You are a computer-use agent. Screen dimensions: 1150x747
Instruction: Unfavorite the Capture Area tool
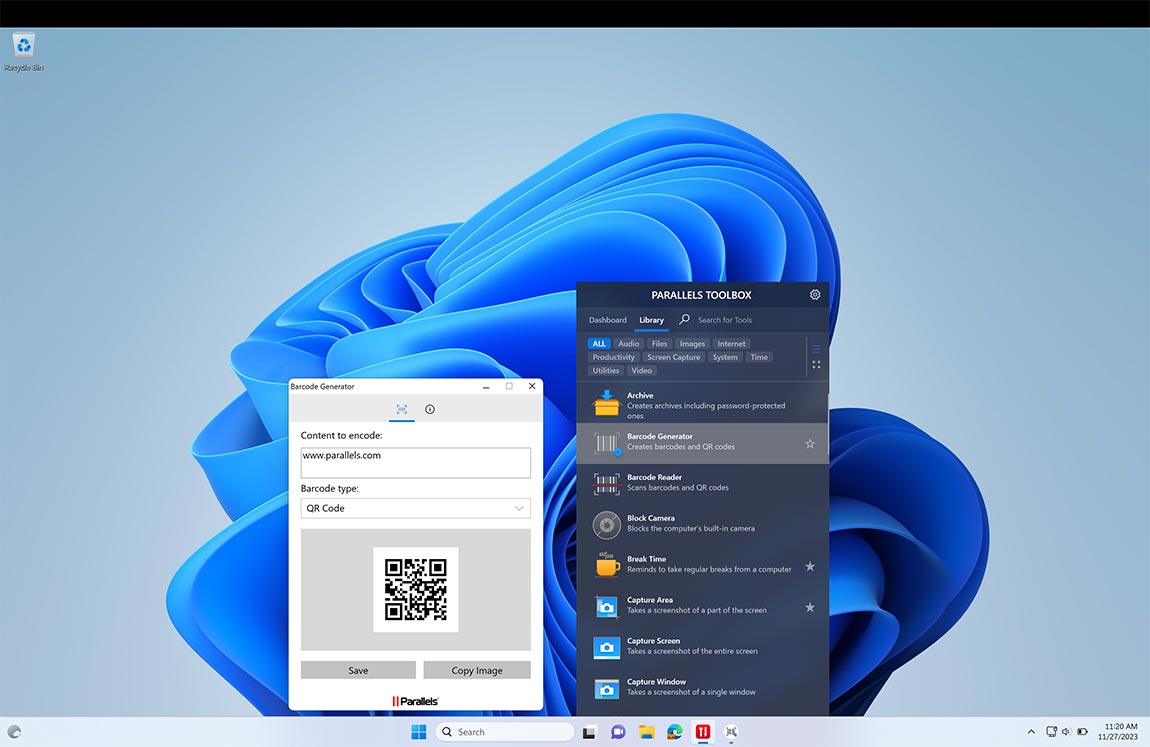coord(810,607)
